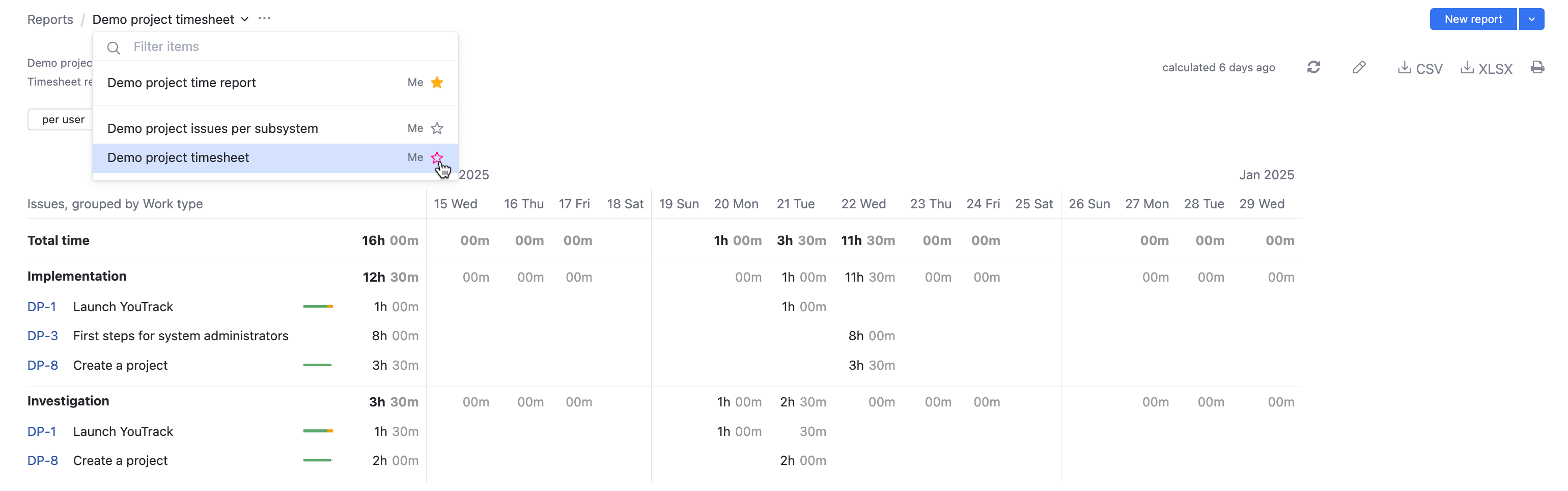Unfavorite the Demo project time report star
The width and height of the screenshot is (1568, 491).
[437, 82]
